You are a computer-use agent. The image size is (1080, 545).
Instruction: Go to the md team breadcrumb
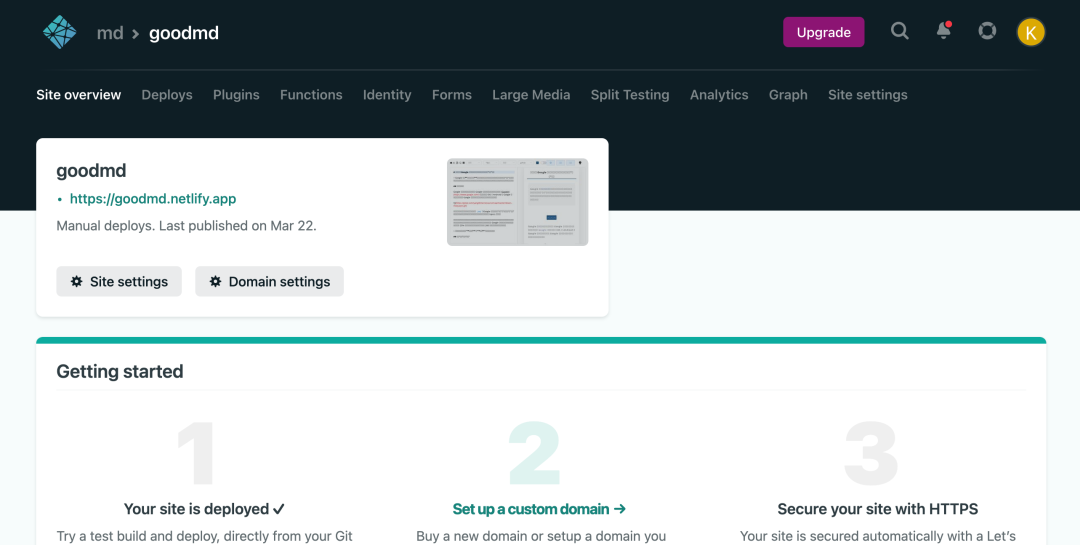(x=110, y=33)
